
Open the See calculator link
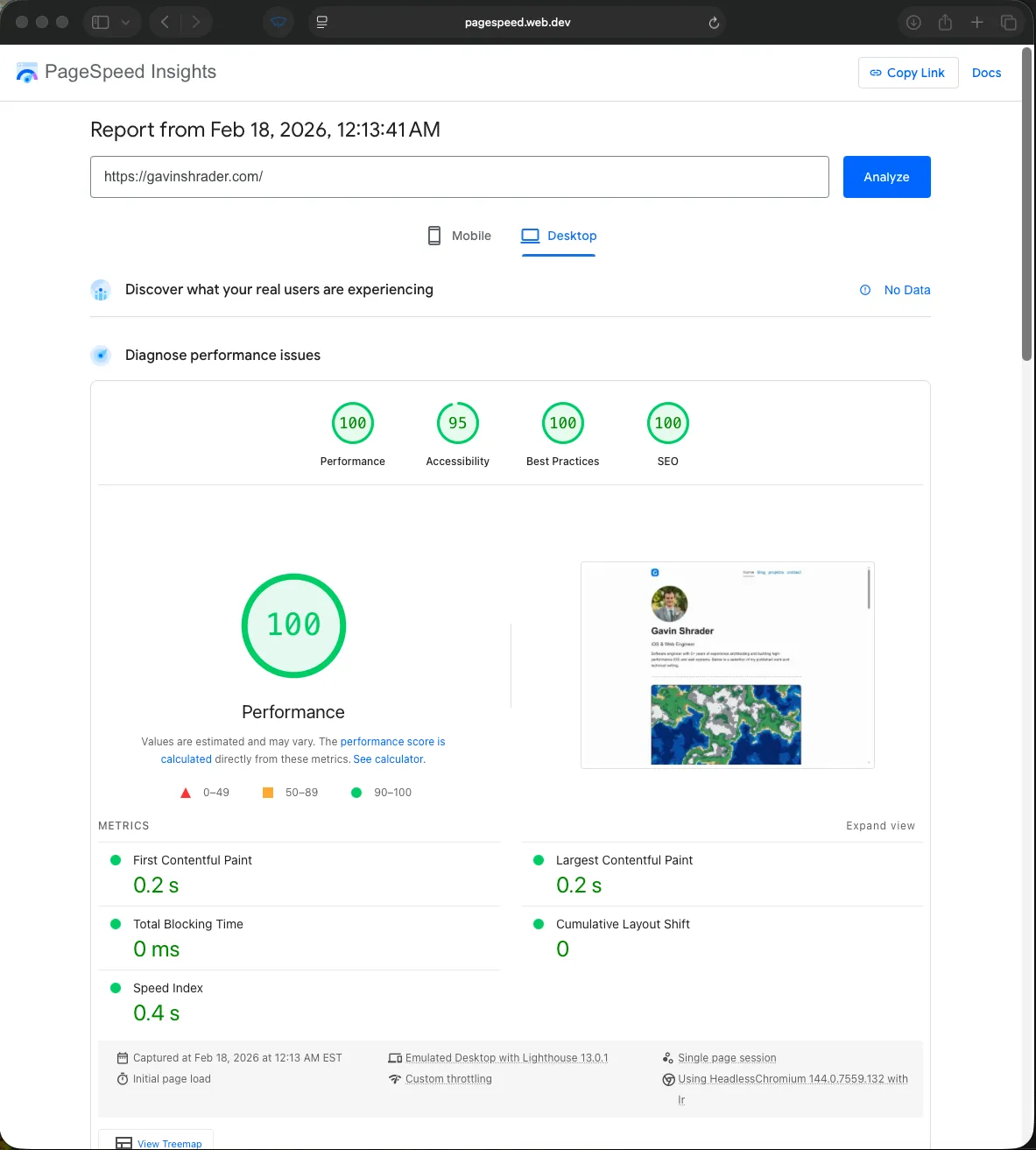(387, 759)
